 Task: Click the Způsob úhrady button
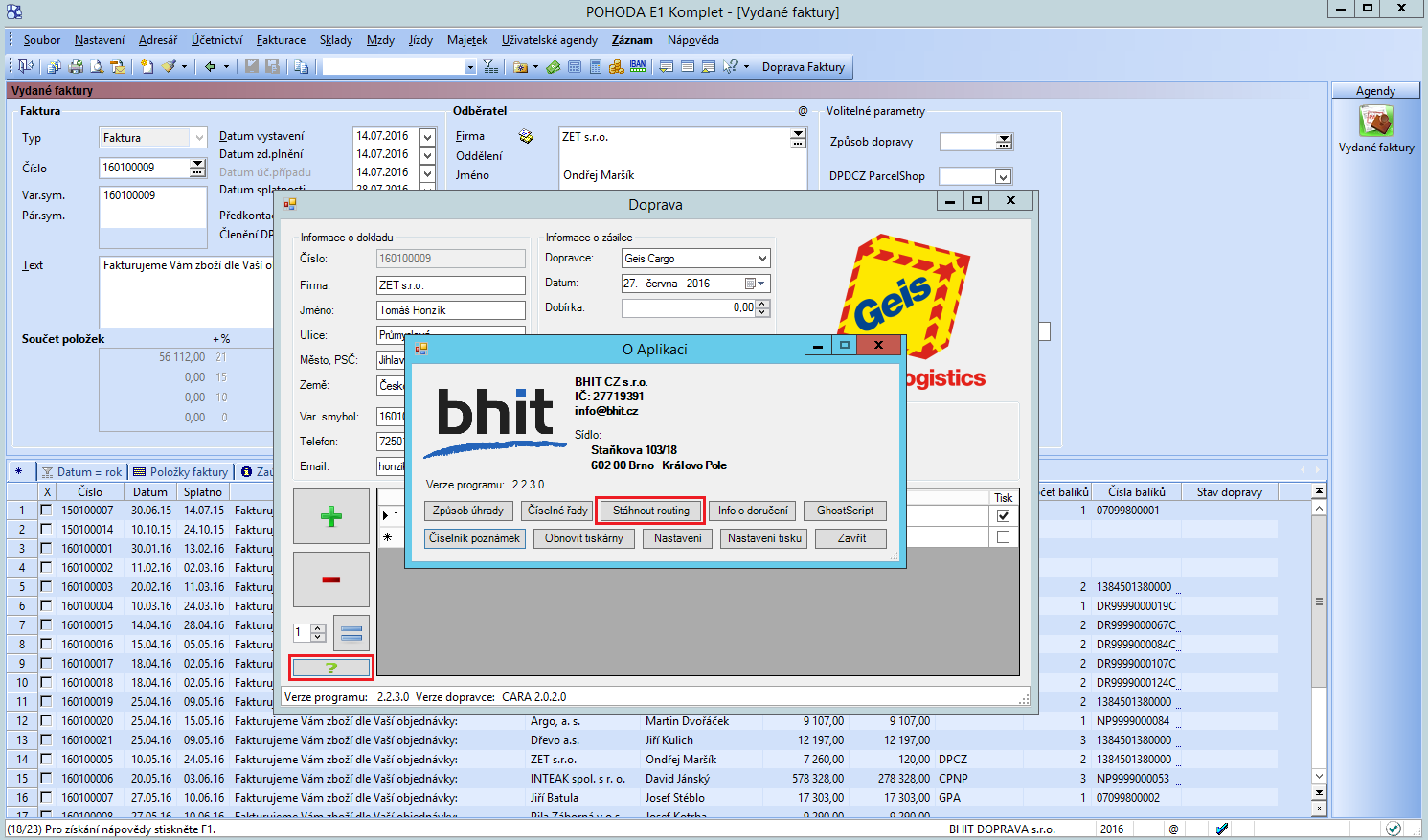point(468,511)
